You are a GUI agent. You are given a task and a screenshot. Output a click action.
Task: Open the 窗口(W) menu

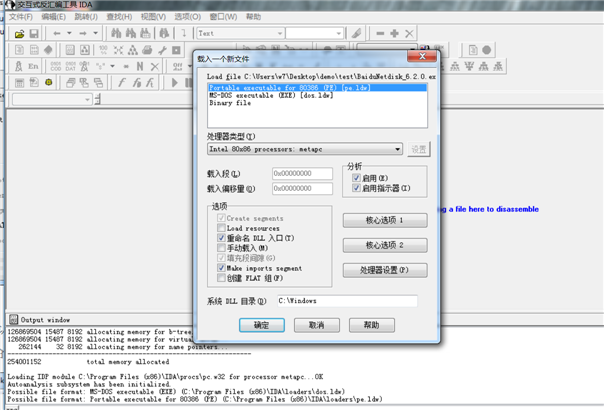click(x=223, y=17)
